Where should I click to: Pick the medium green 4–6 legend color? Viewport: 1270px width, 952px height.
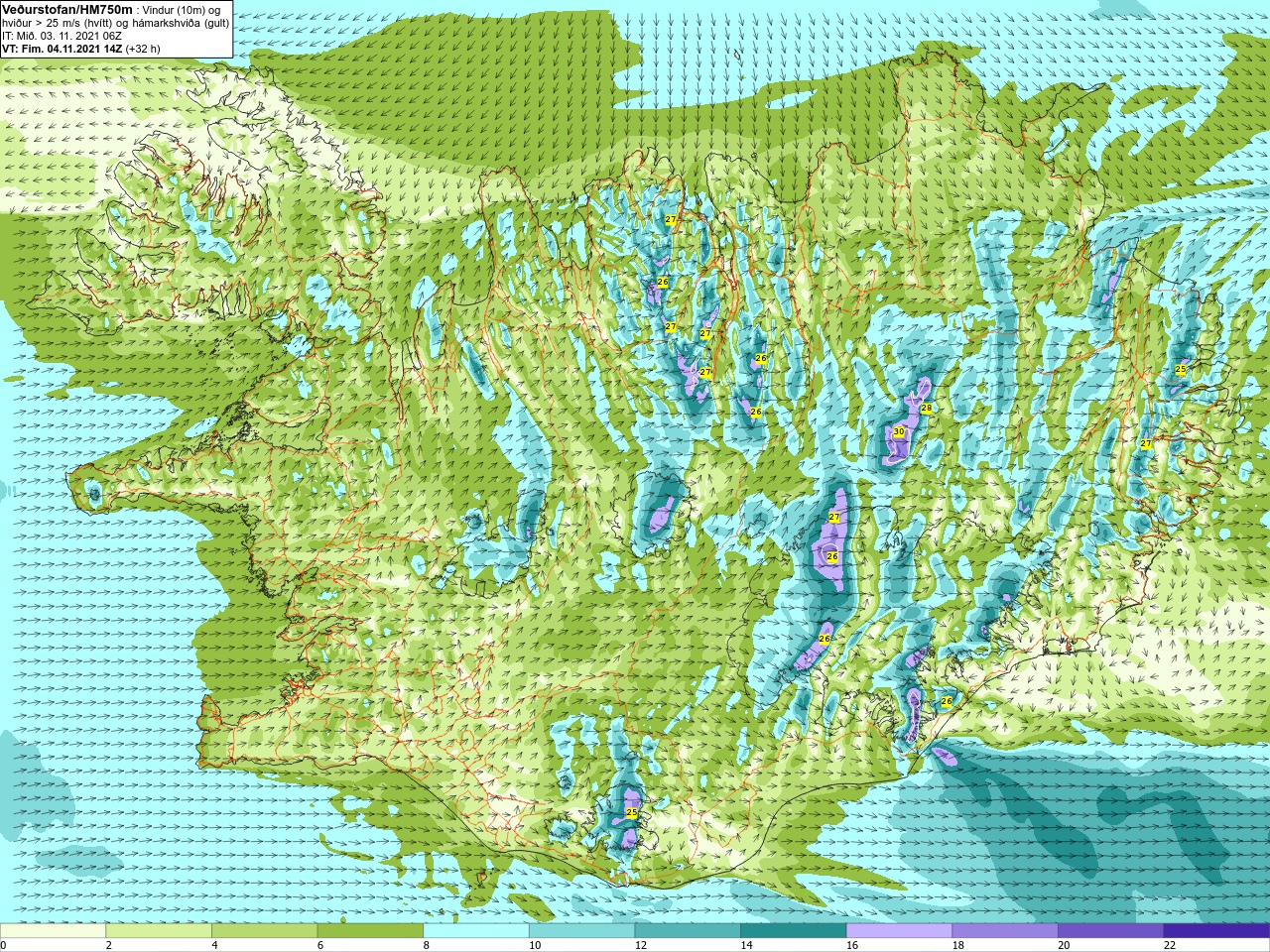pos(264,931)
